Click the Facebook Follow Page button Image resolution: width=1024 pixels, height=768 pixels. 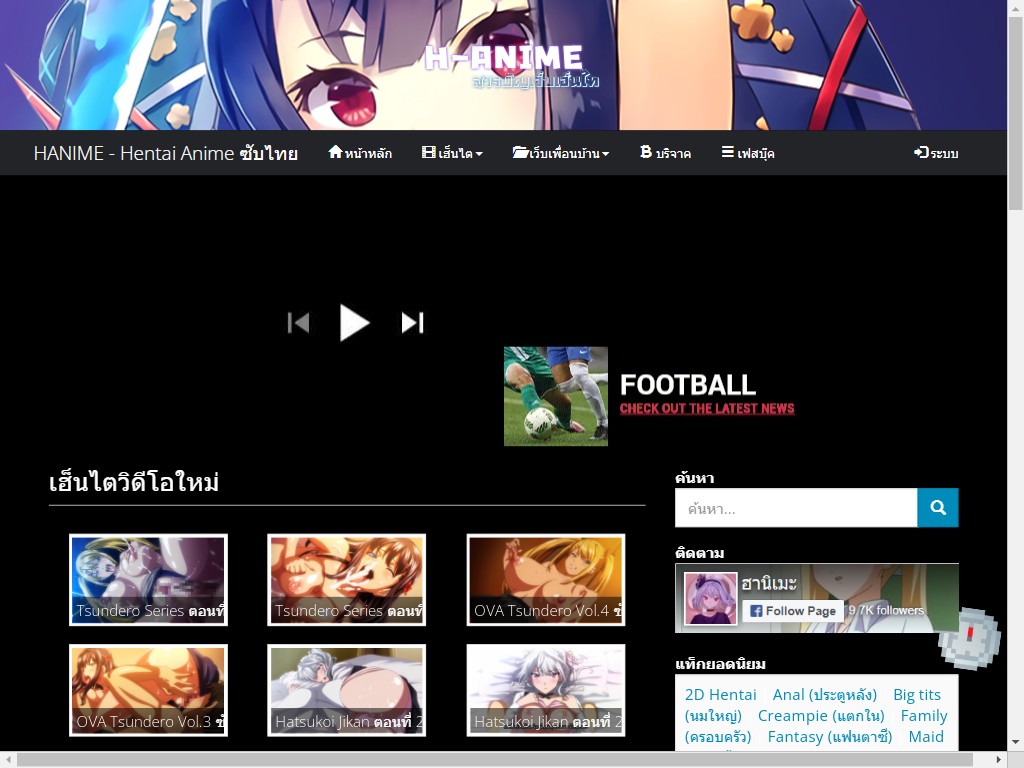[x=792, y=611]
